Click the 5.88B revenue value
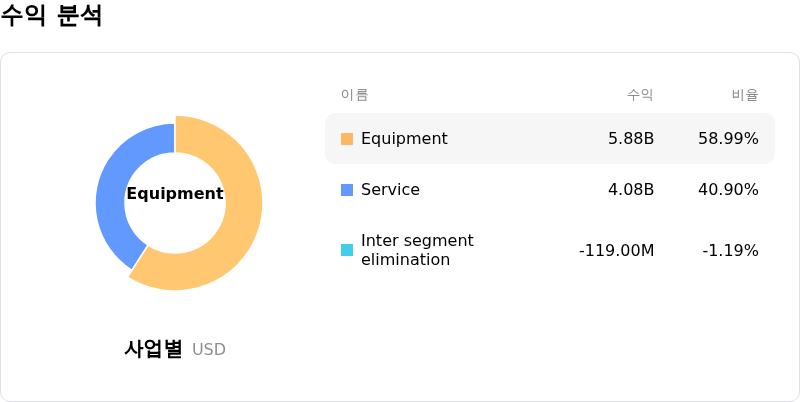This screenshot has width=800, height=402. (631, 139)
